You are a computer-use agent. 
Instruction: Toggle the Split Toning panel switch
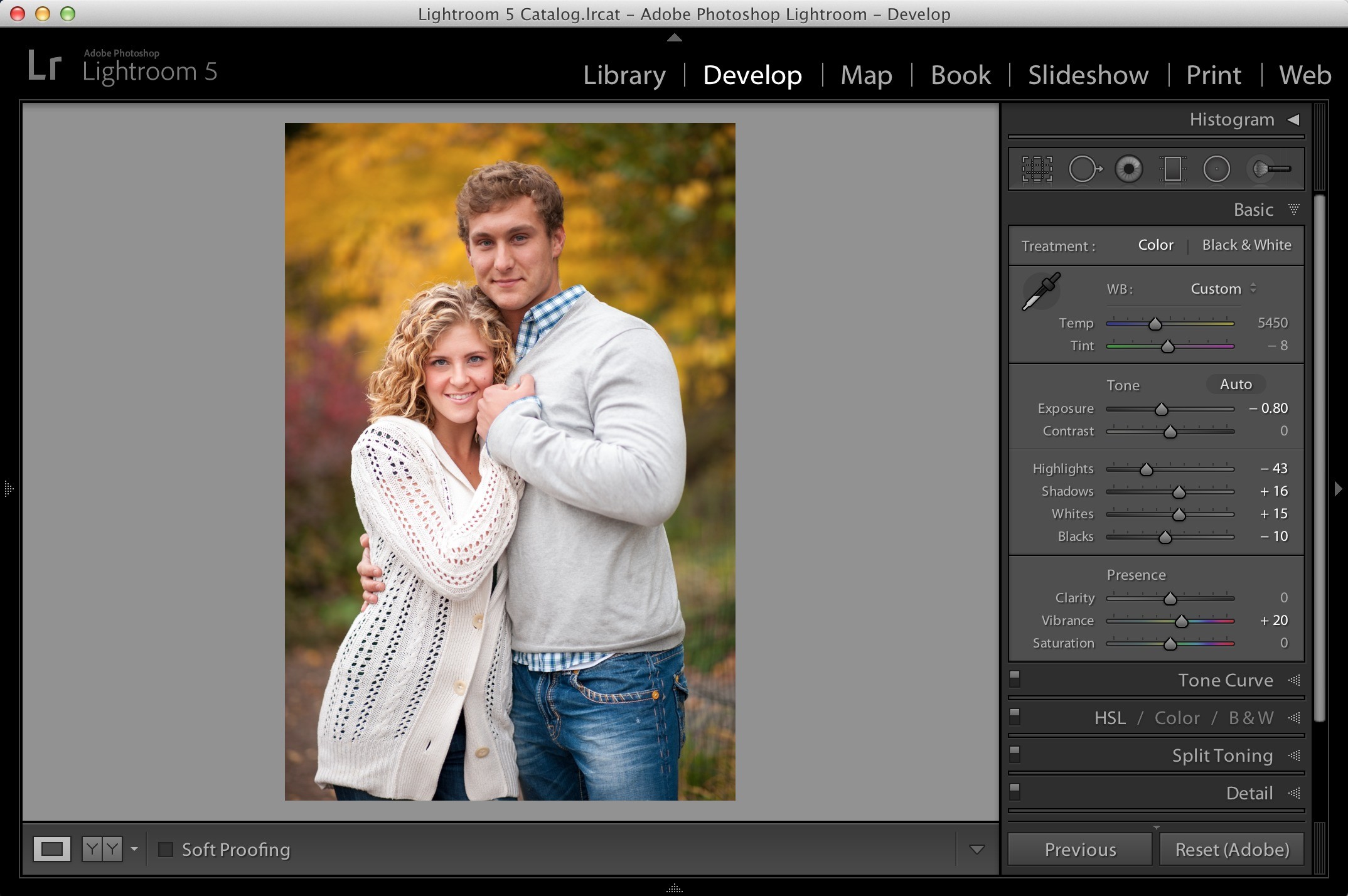point(1015,754)
